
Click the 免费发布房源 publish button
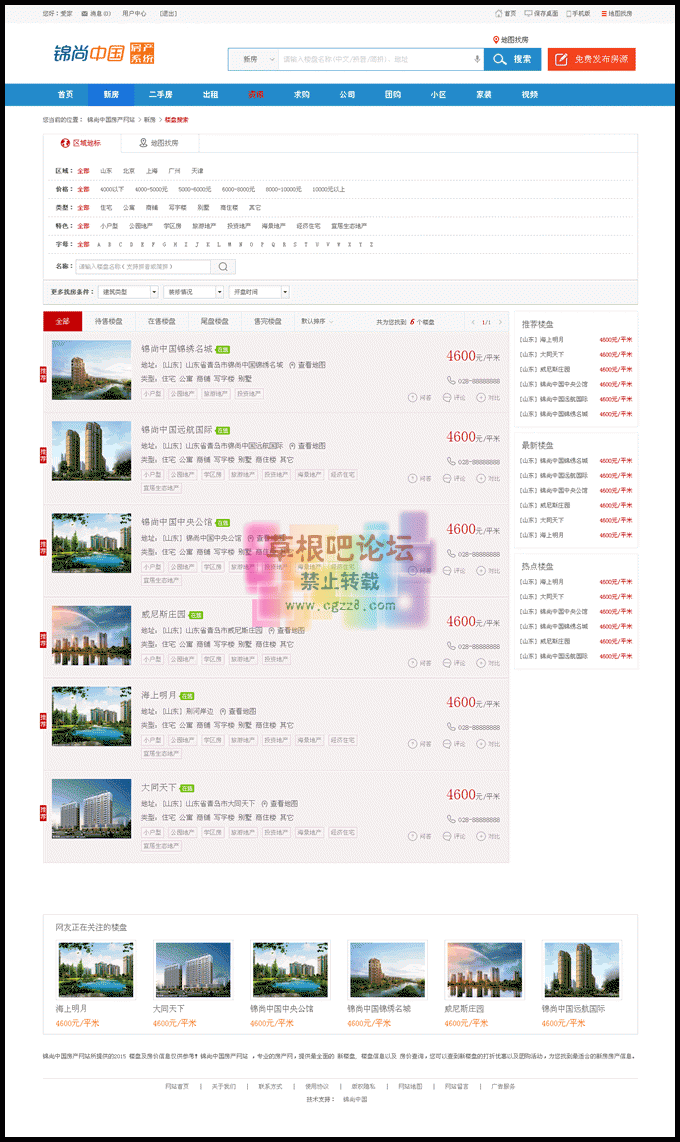591,60
